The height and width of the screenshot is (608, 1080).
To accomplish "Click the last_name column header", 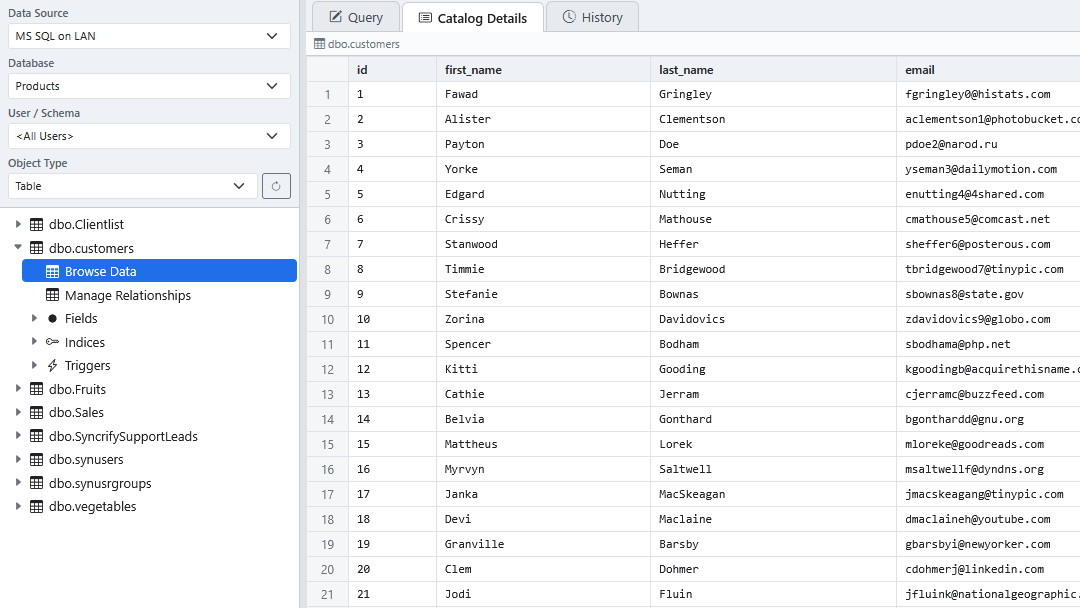I will click(773, 70).
